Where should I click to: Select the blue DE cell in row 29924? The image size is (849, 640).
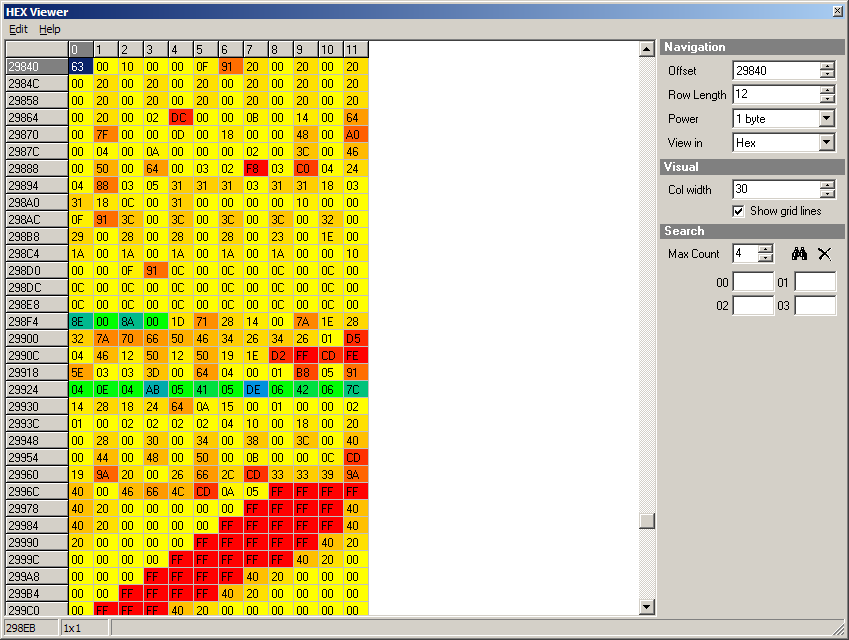point(256,389)
